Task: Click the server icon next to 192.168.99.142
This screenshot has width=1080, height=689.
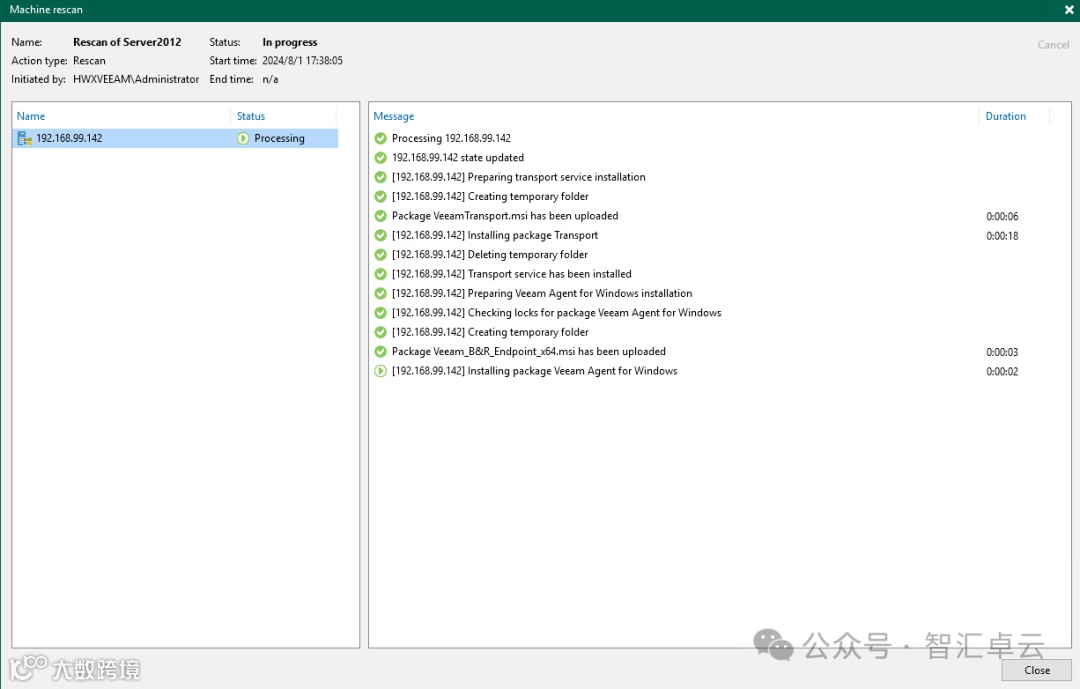Action: coord(25,138)
